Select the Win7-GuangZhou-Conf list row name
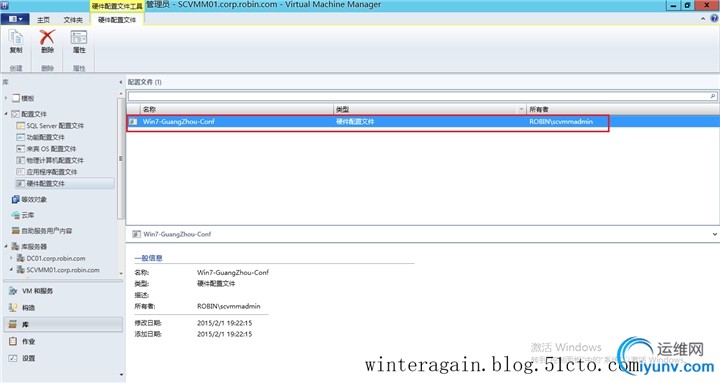The height and width of the screenshot is (383, 720). (x=179, y=122)
